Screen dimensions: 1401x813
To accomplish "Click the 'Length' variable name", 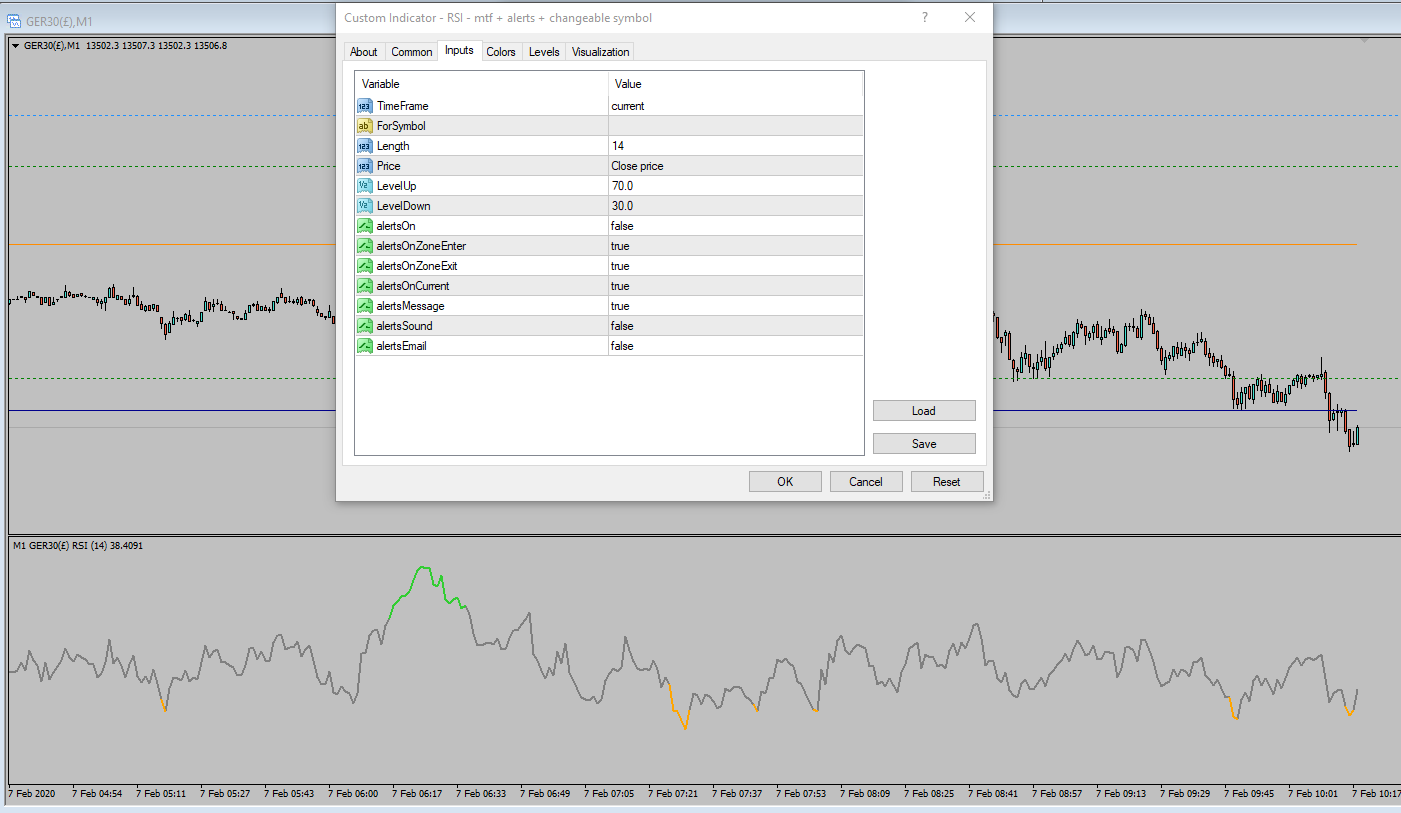I will (393, 146).
